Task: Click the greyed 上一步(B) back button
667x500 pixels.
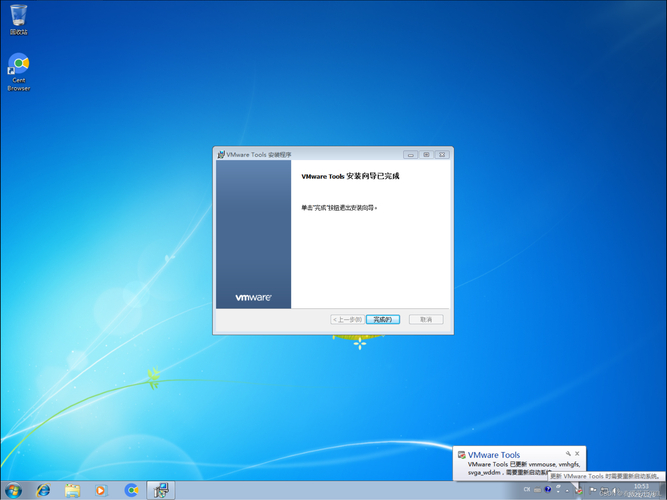Action: pos(347,319)
